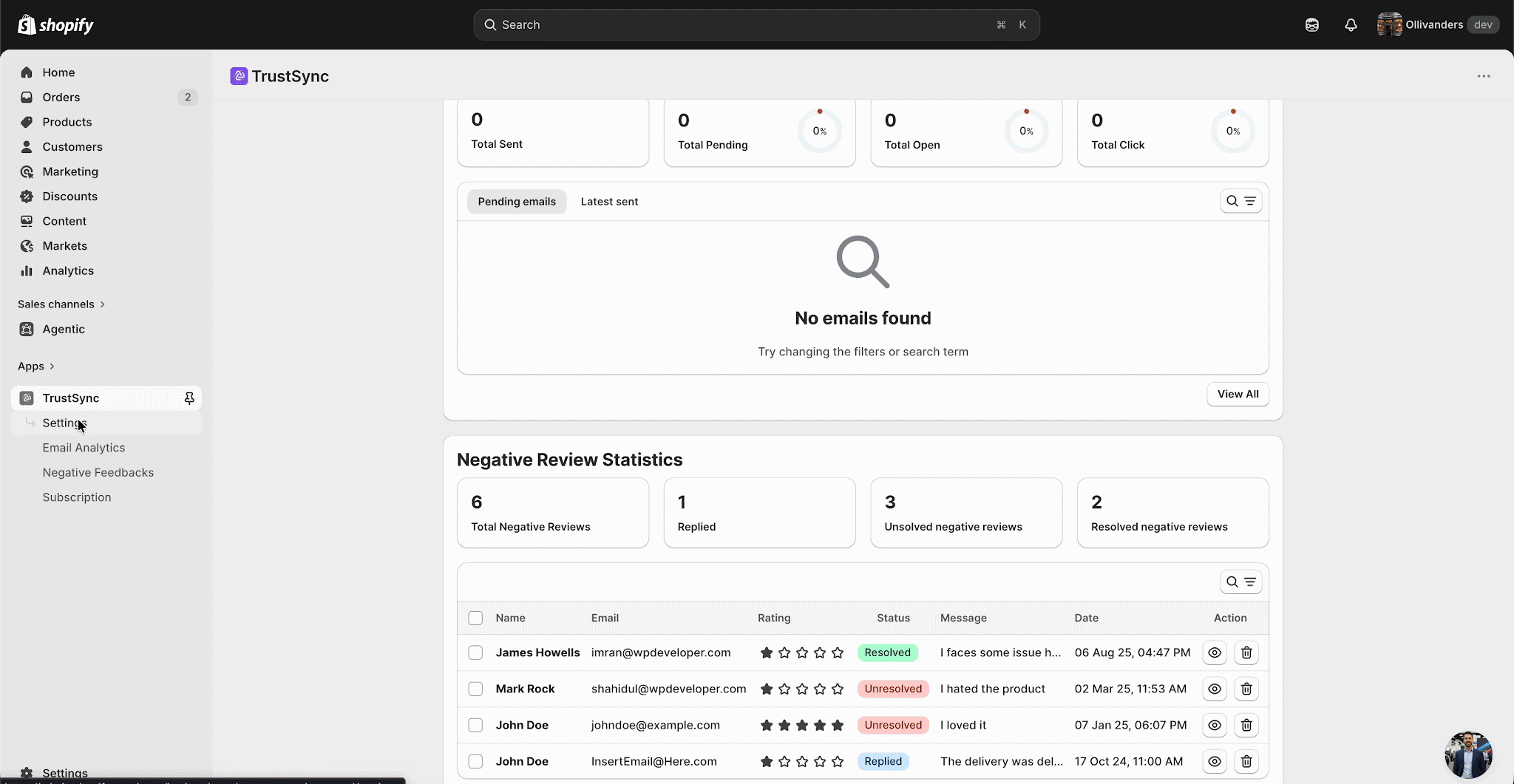View the 07 Jan 25 review with eye icon
This screenshot has height=784, width=1514.
(x=1215, y=725)
